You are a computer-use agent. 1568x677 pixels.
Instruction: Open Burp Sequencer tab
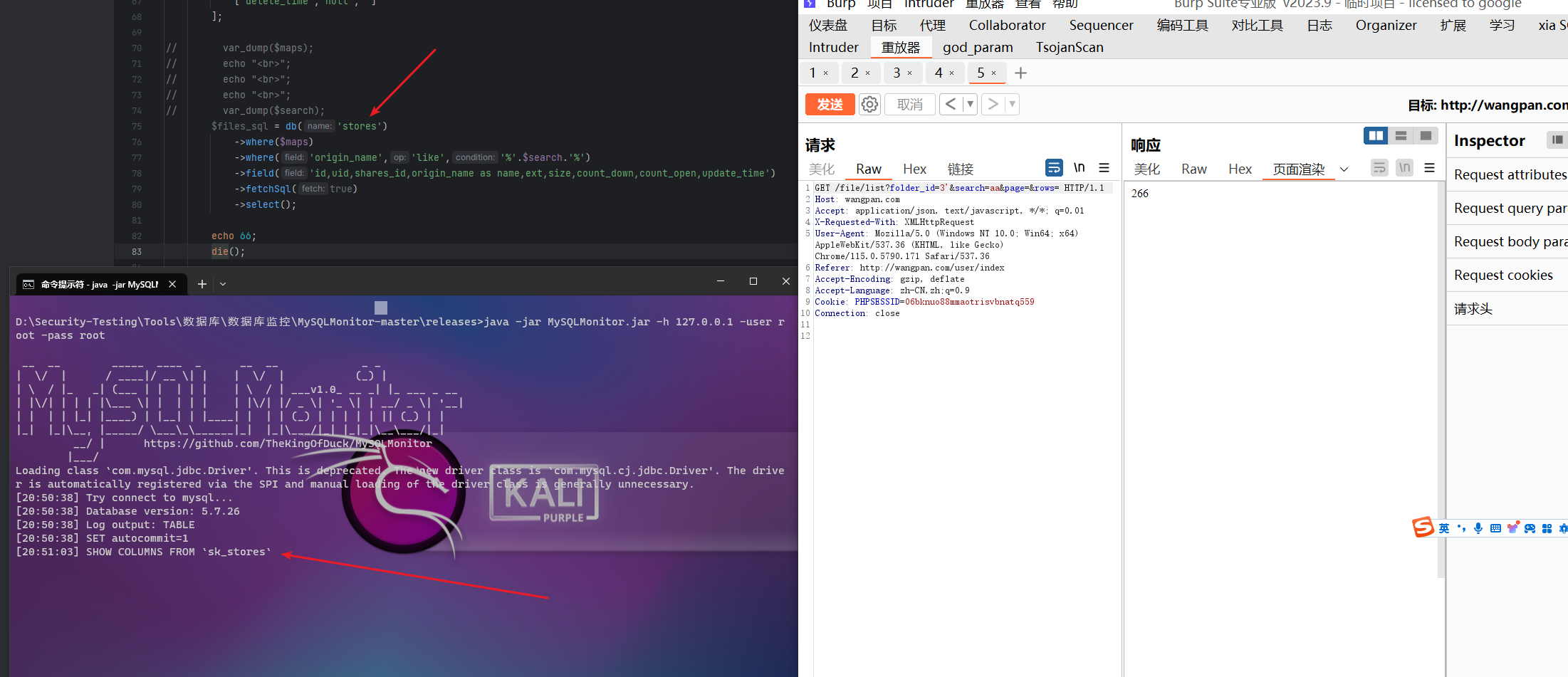click(1101, 26)
